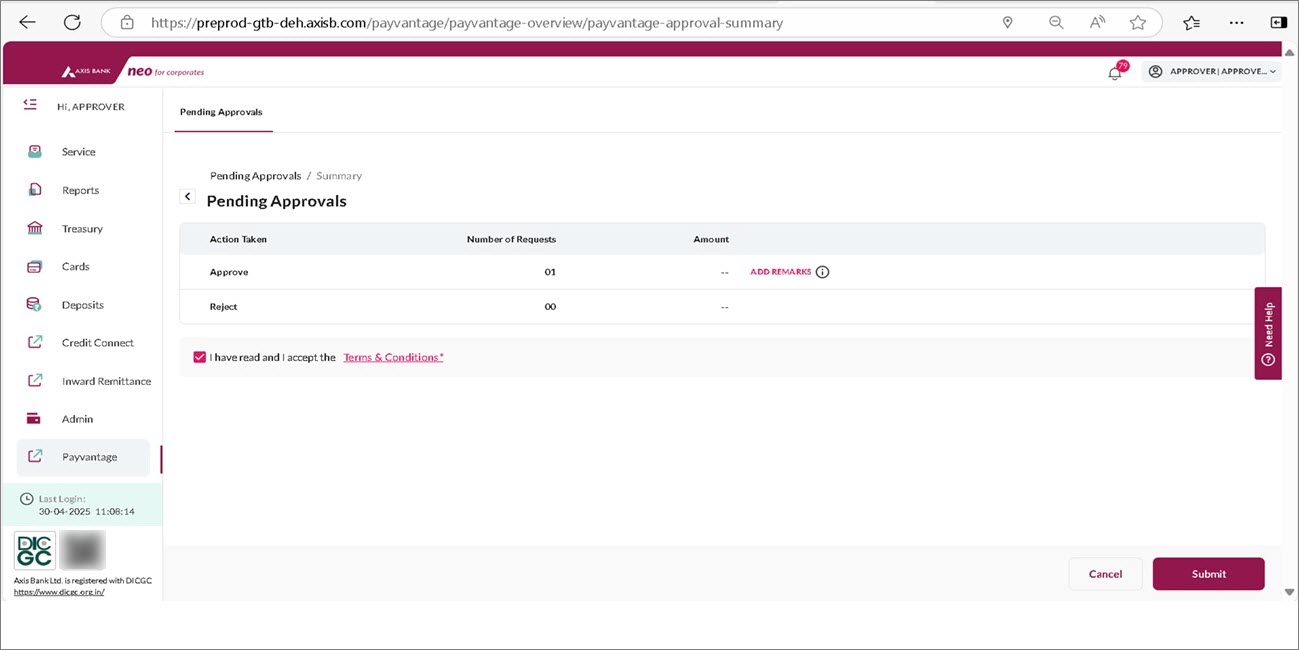The image size is (1299, 650).
Task: Open the notifications bell with 79 badge
Action: [1116, 71]
